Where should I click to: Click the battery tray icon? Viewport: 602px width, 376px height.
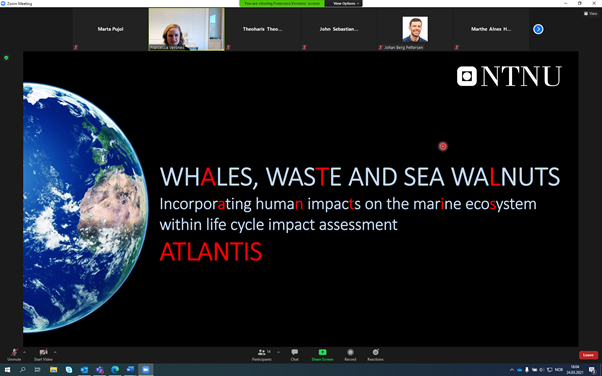point(534,370)
